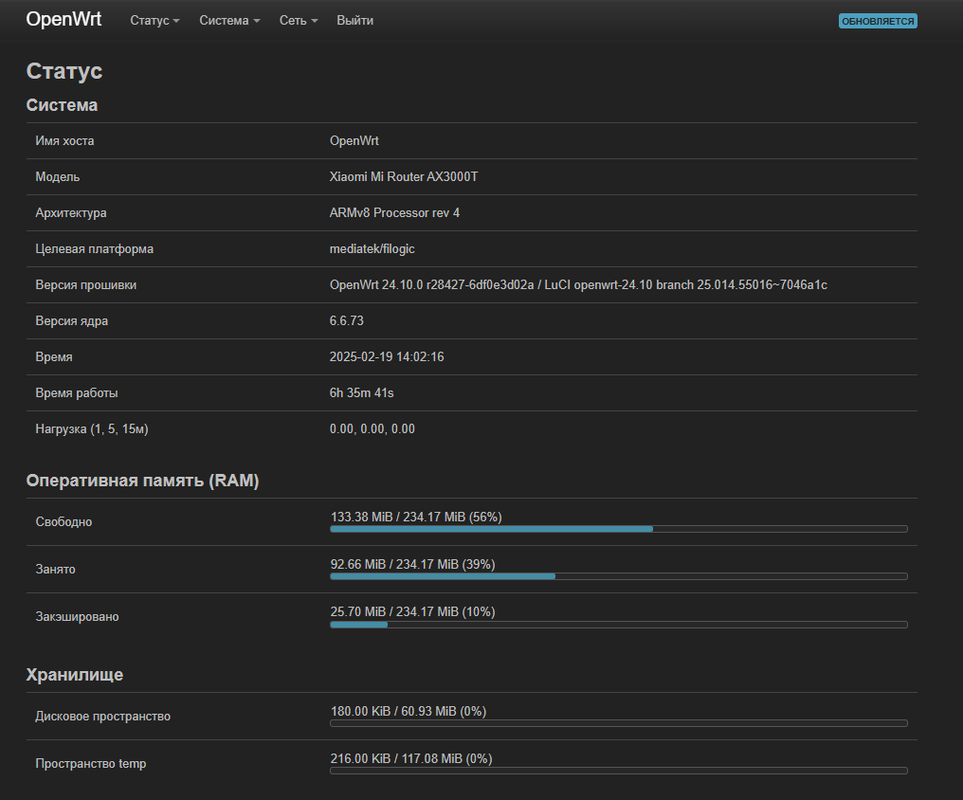Select 92.66 MiB / 234.17 MiB (39%) text
This screenshot has height=800, width=963.
(x=413, y=564)
